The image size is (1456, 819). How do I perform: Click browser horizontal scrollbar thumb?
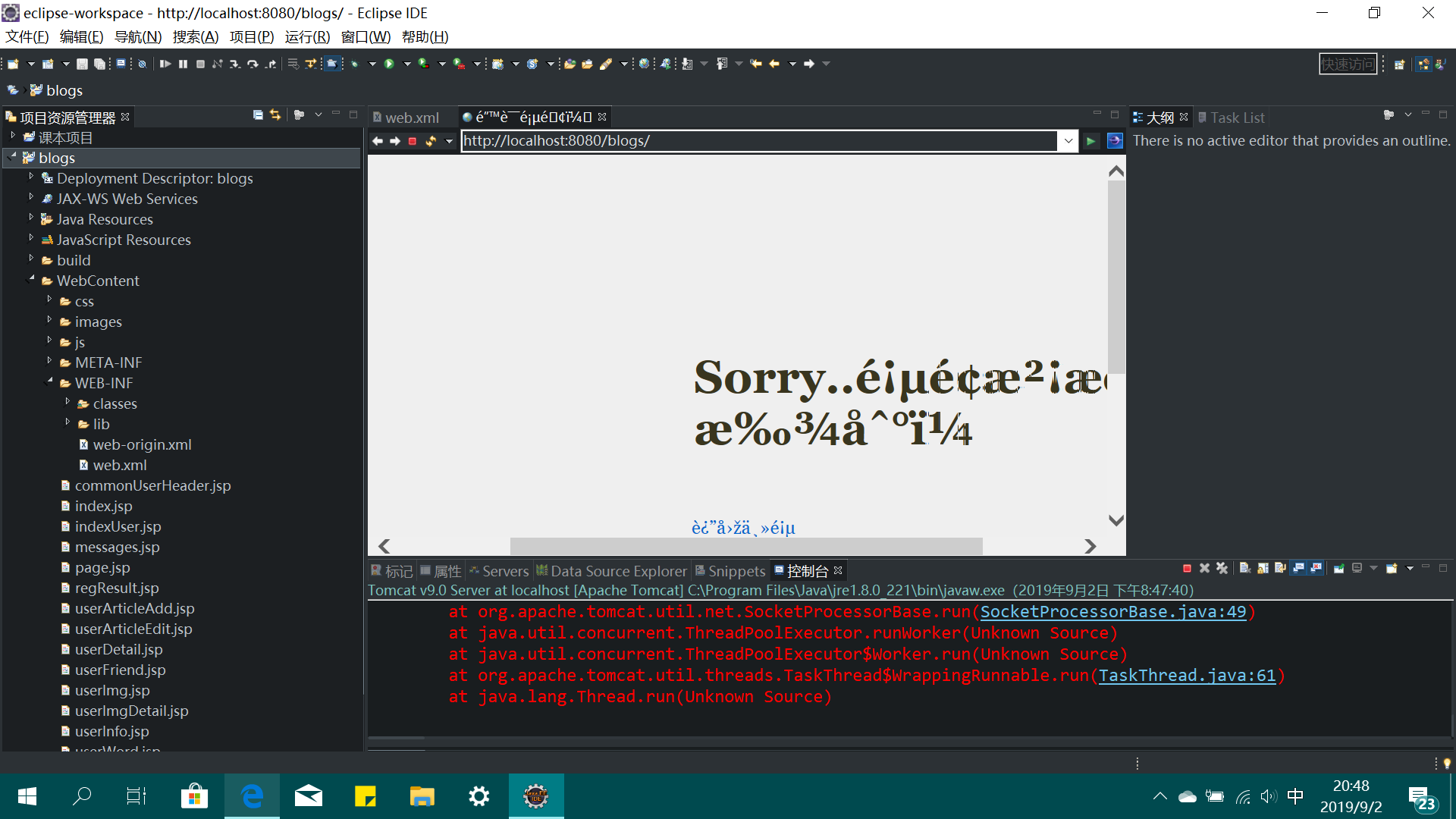[746, 546]
